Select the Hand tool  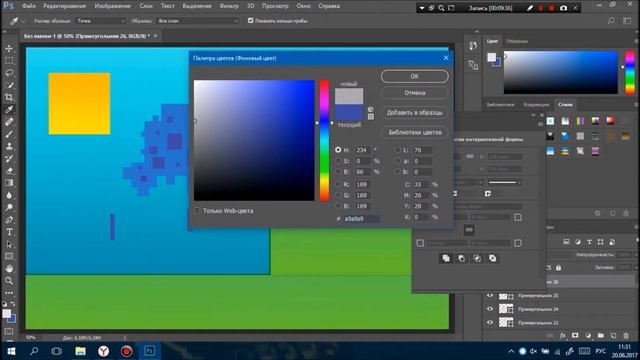pyautogui.click(x=9, y=269)
